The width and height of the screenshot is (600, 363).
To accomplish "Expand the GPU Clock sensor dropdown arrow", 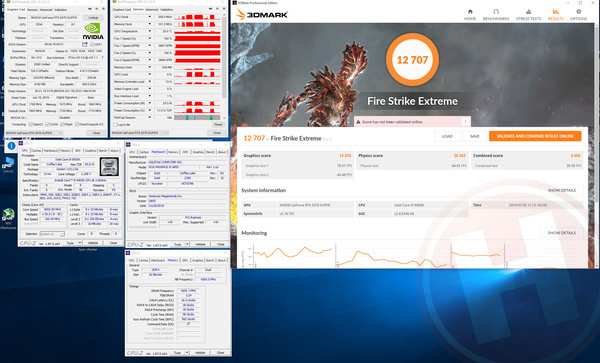I will click(x=150, y=17).
